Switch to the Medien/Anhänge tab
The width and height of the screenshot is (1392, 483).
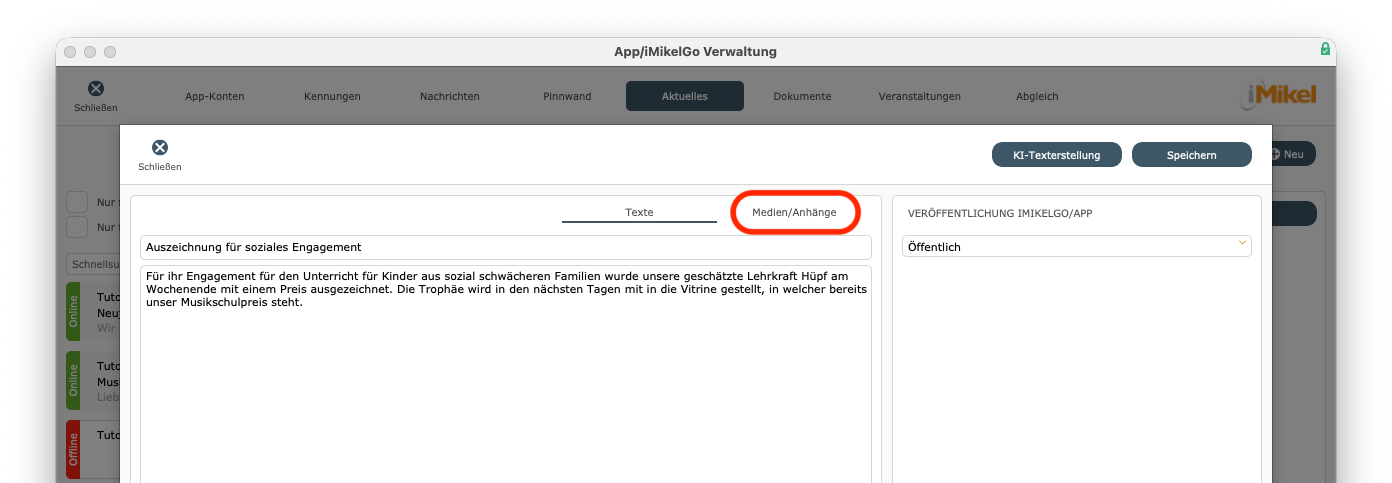click(x=794, y=213)
